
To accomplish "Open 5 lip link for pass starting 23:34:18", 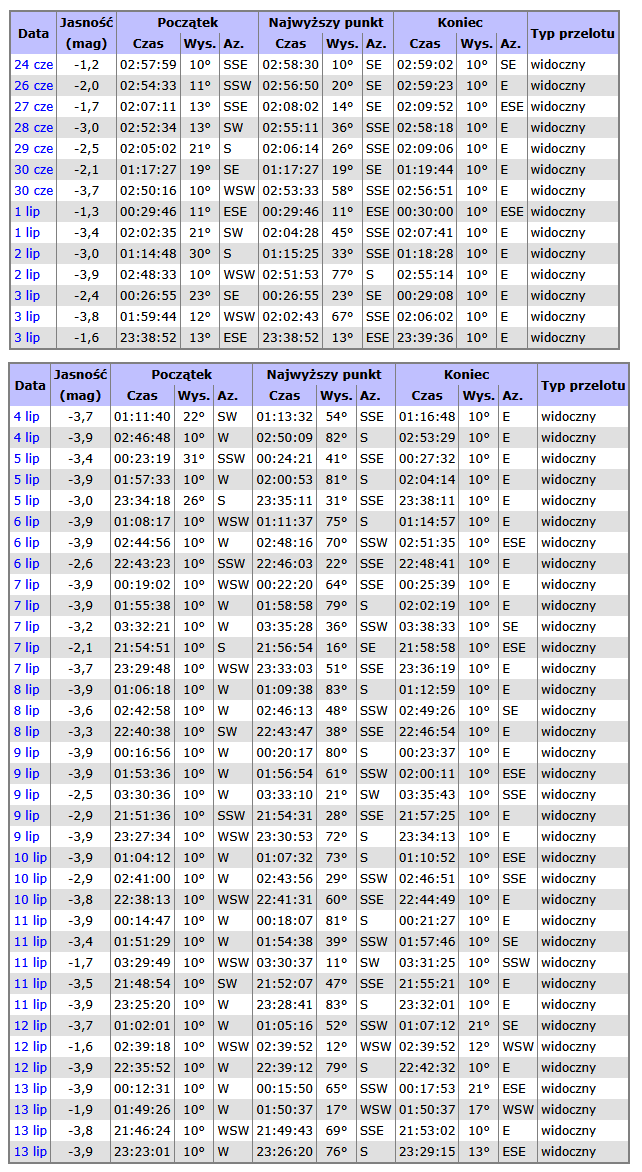I will tap(27, 500).
